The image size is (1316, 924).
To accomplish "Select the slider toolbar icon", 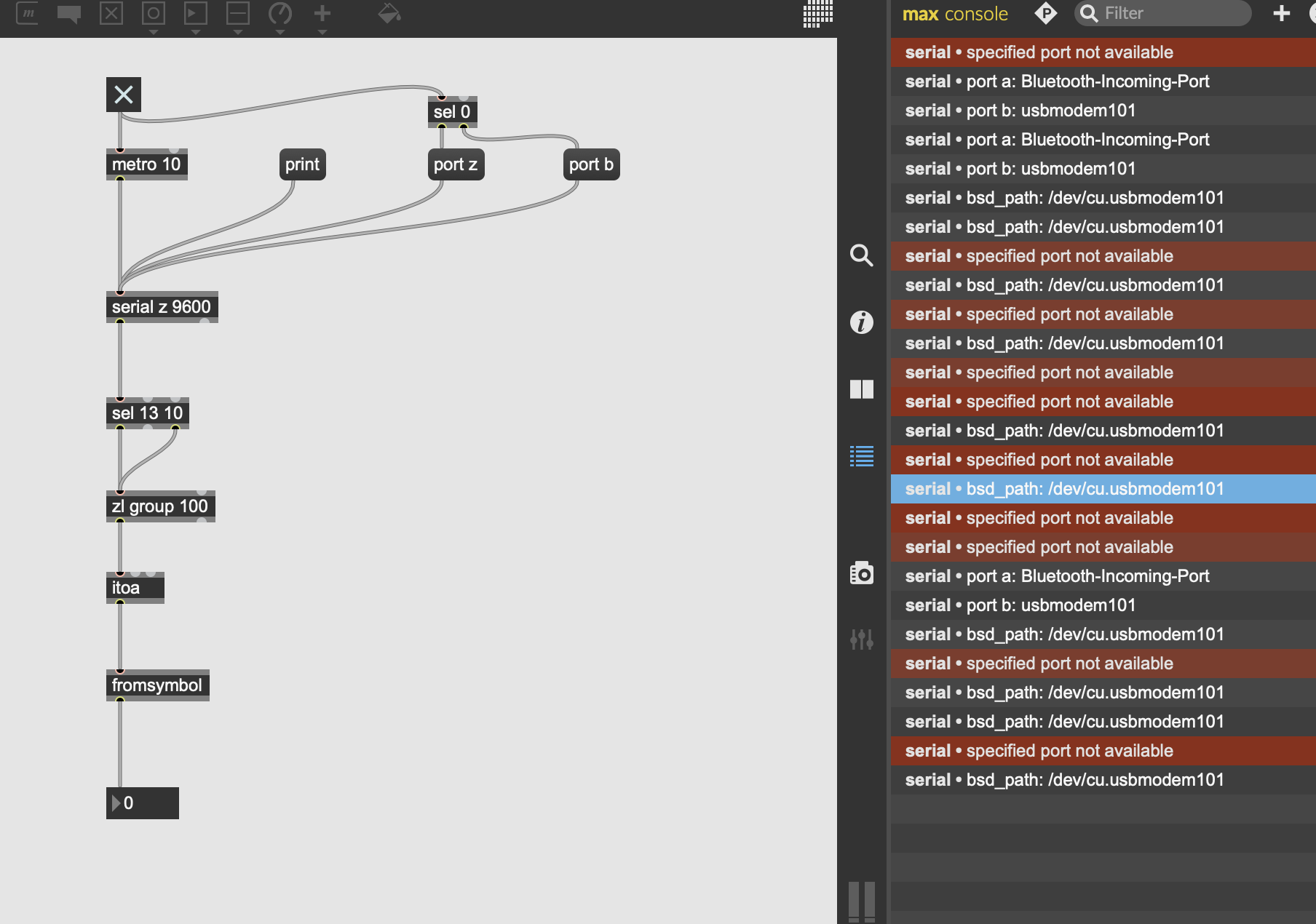I will 238,13.
